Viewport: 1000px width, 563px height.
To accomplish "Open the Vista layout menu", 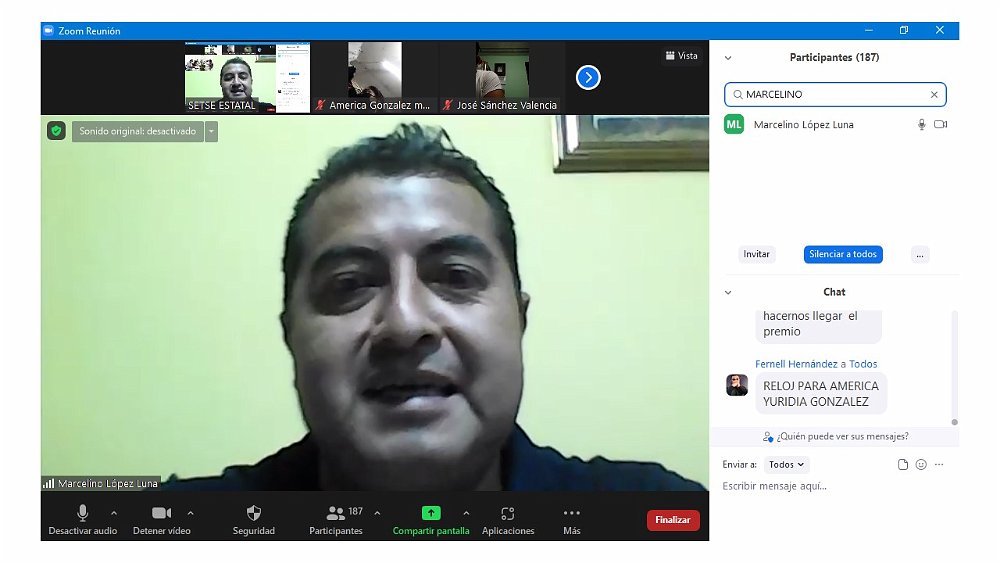I will (x=681, y=56).
